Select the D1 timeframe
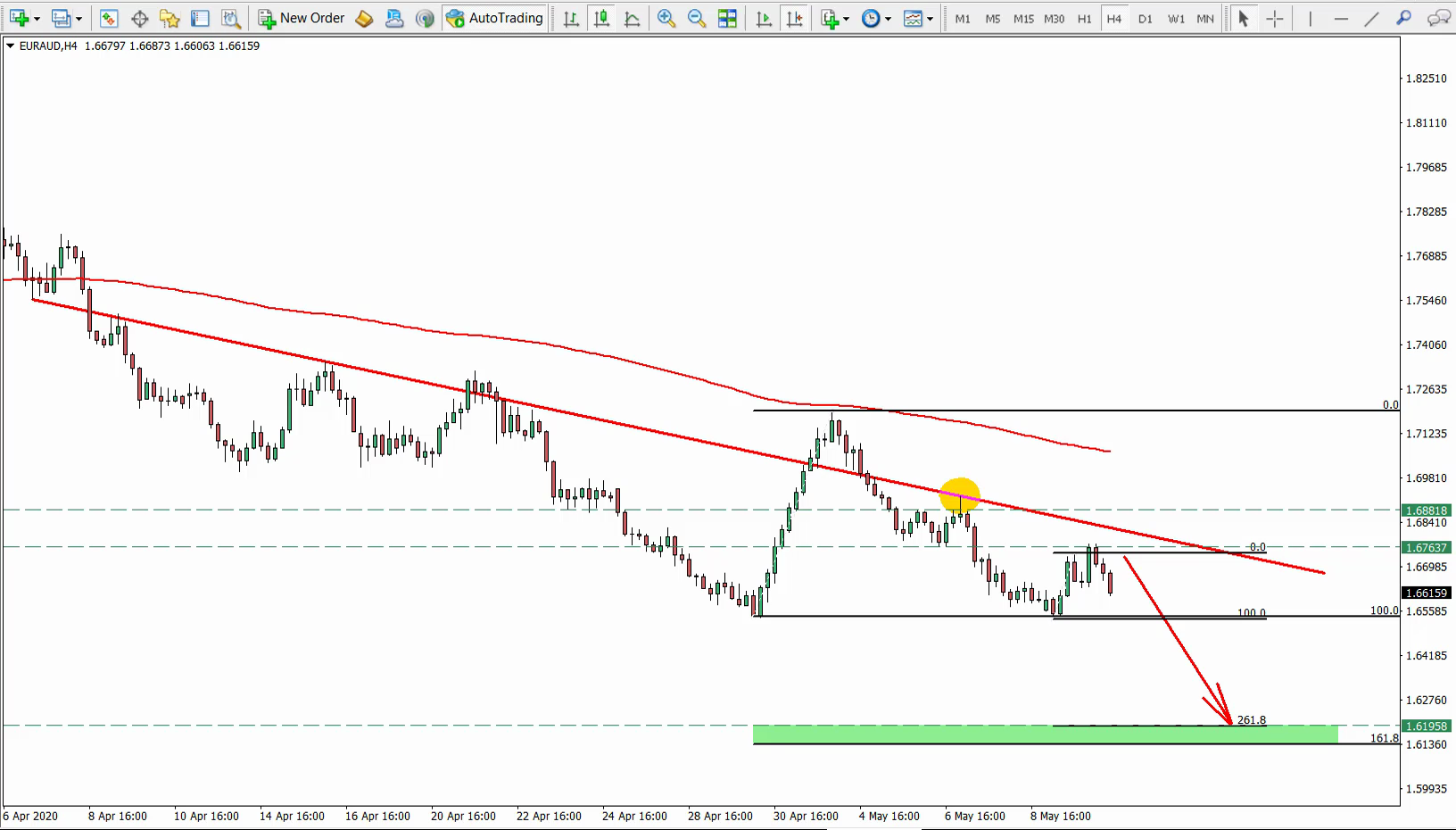The width and height of the screenshot is (1456, 830). coord(1145,18)
